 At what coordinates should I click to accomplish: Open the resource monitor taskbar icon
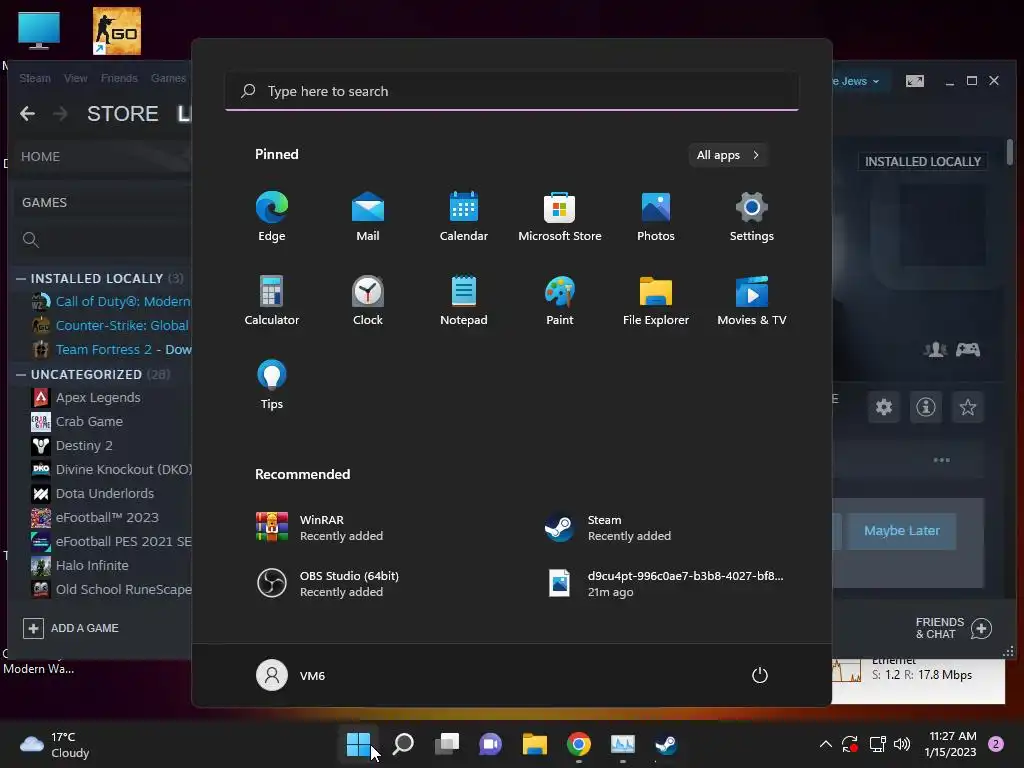[622, 744]
